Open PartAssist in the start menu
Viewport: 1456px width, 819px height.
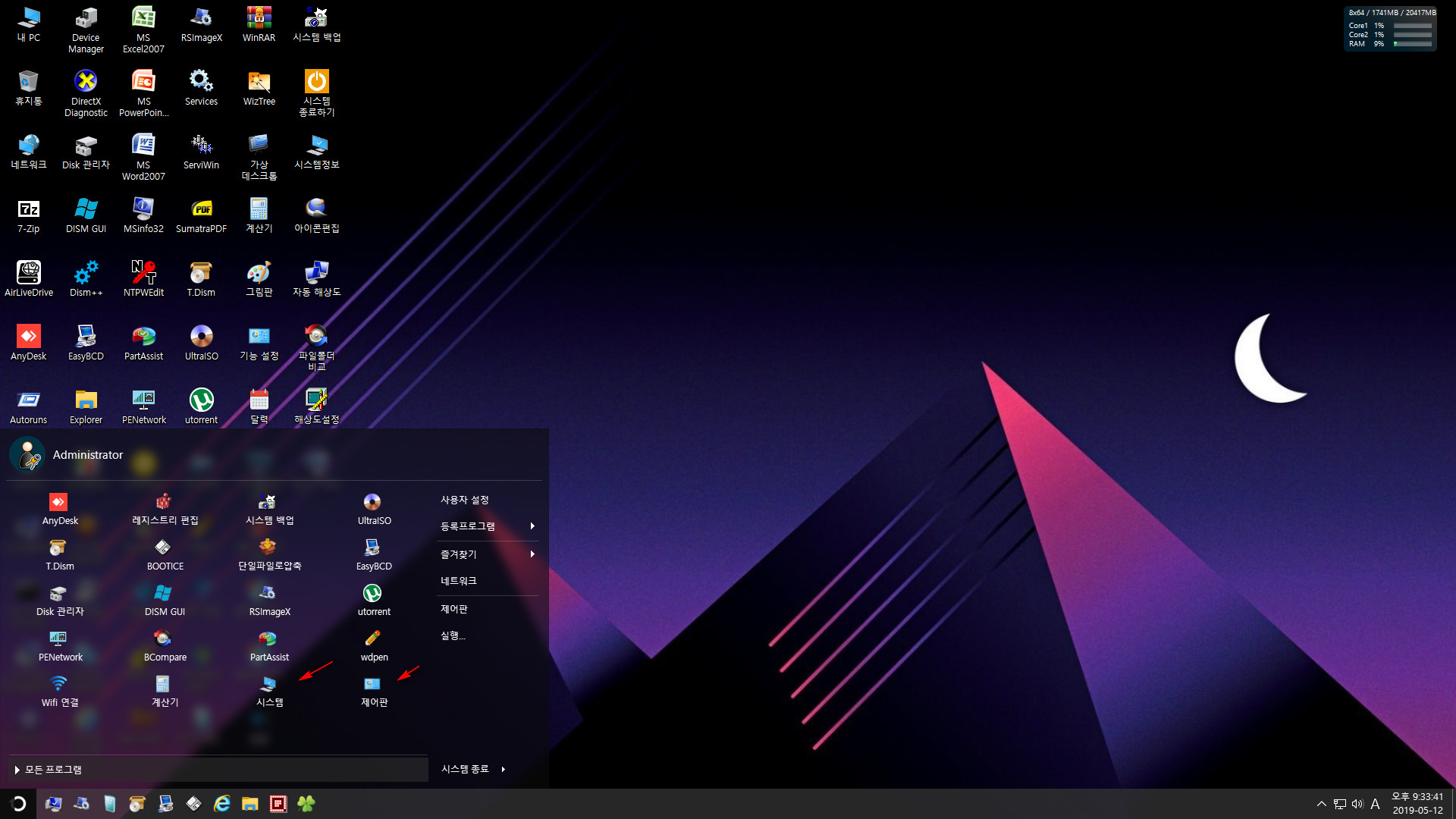click(269, 645)
